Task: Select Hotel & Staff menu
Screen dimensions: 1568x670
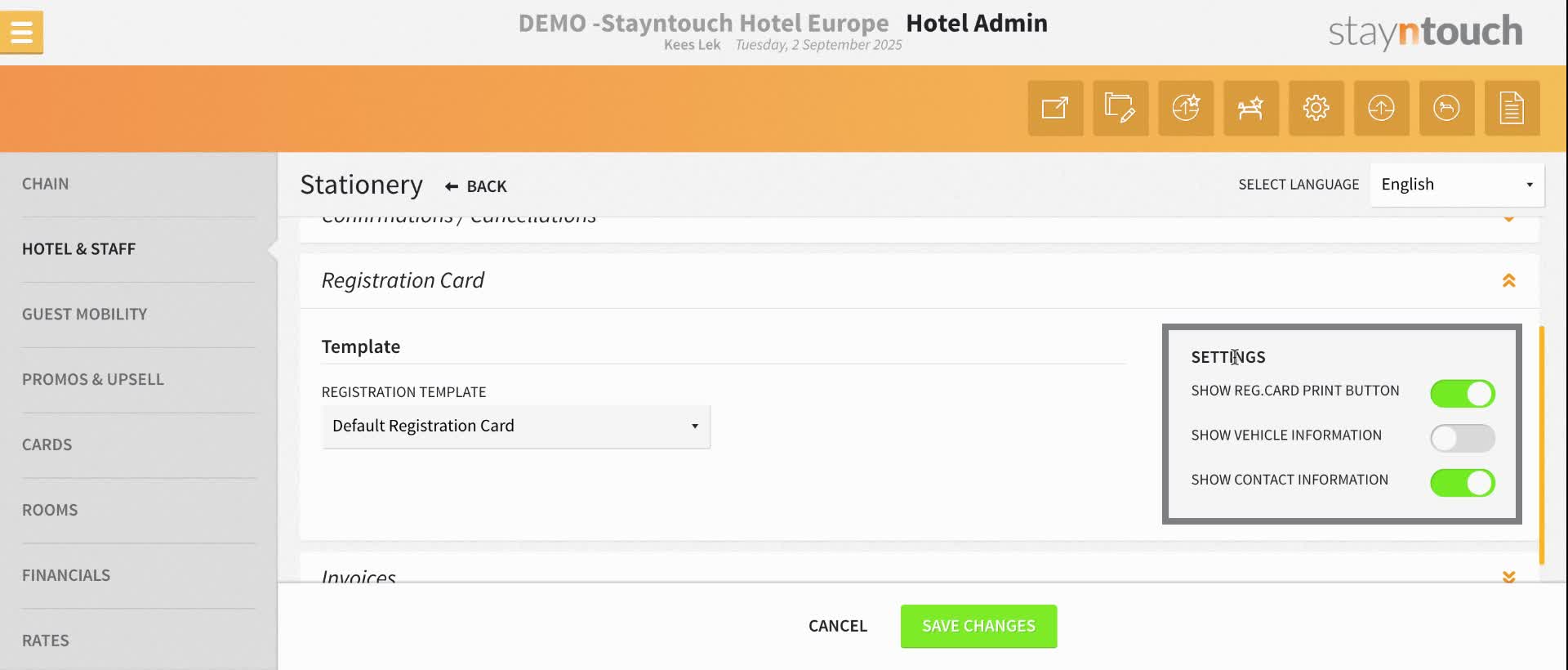Action: (x=78, y=249)
